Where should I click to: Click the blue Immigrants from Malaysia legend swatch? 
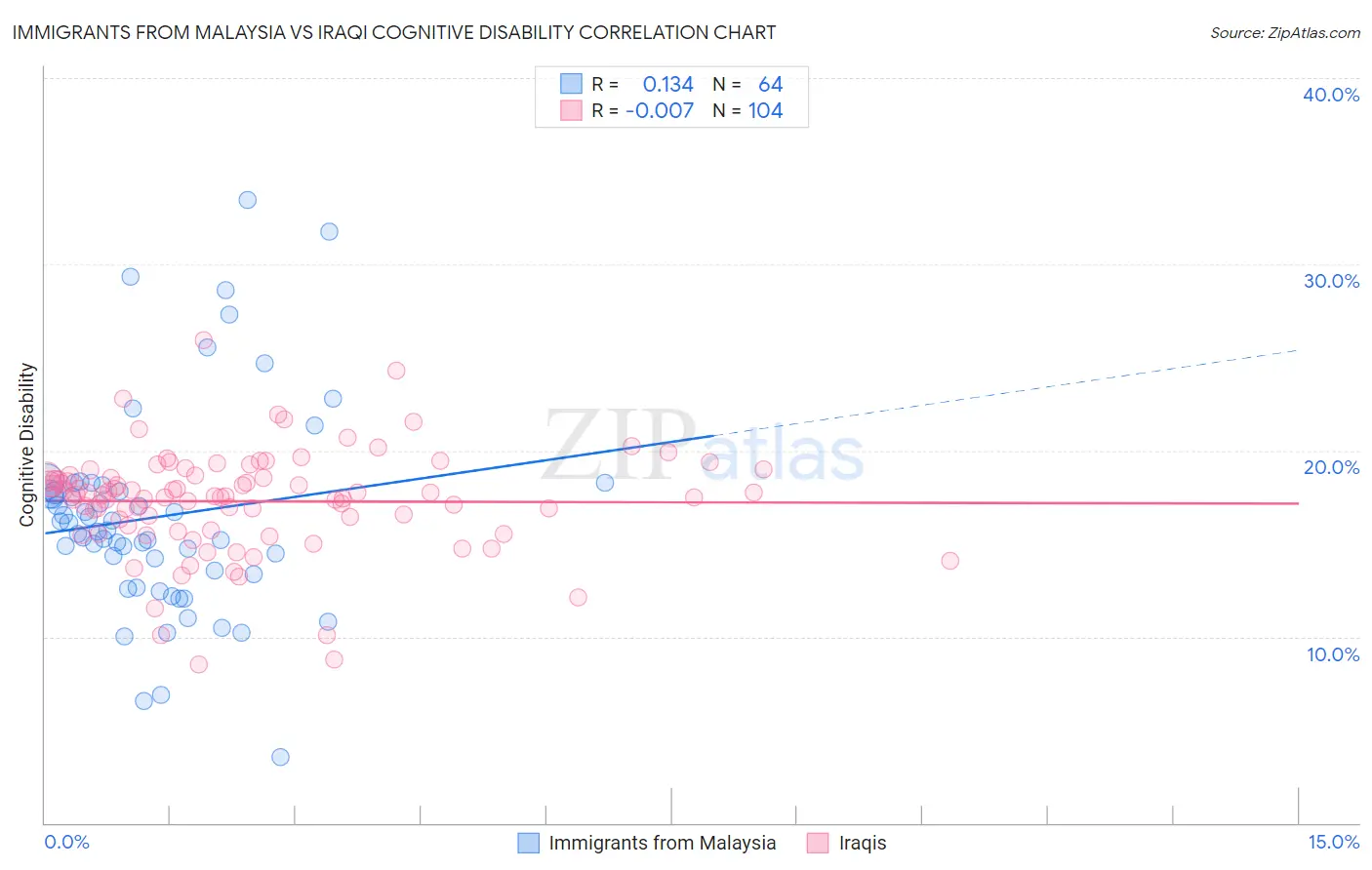click(x=528, y=843)
